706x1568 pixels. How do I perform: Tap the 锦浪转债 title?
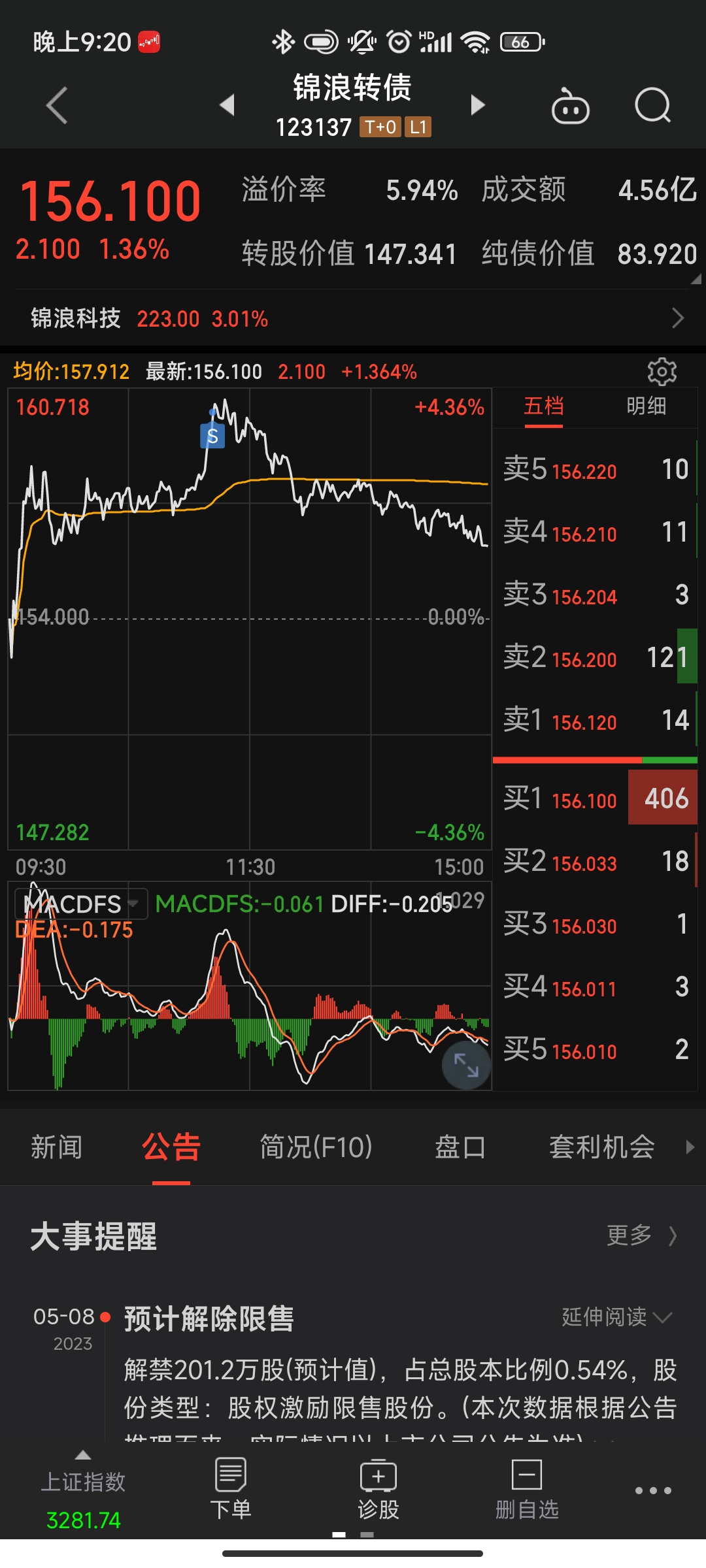352,88
